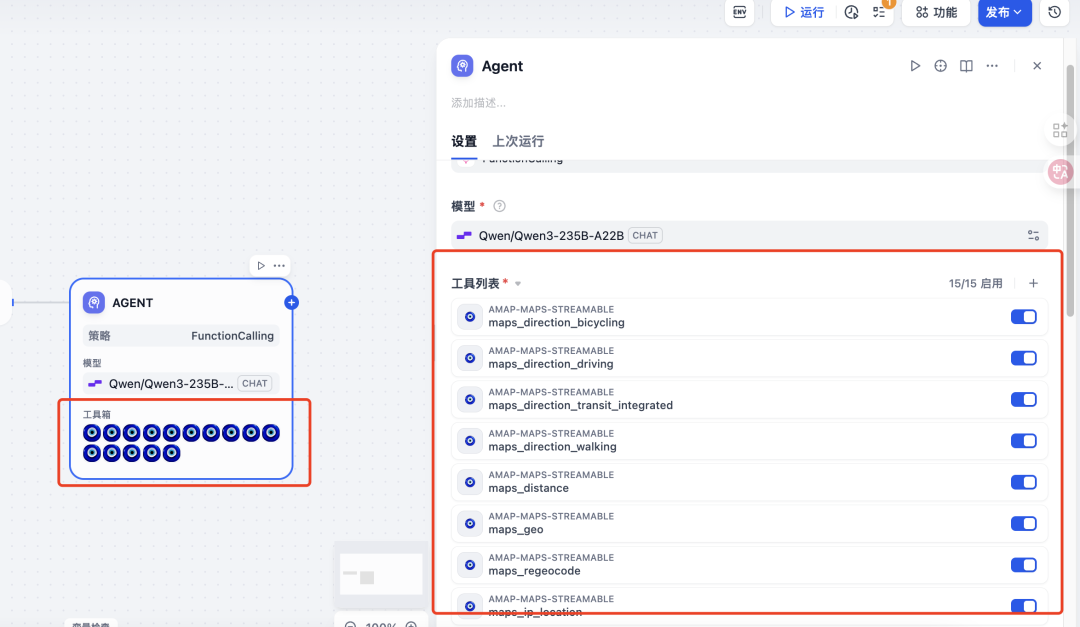Switch to the 设置 tab

tap(464, 141)
